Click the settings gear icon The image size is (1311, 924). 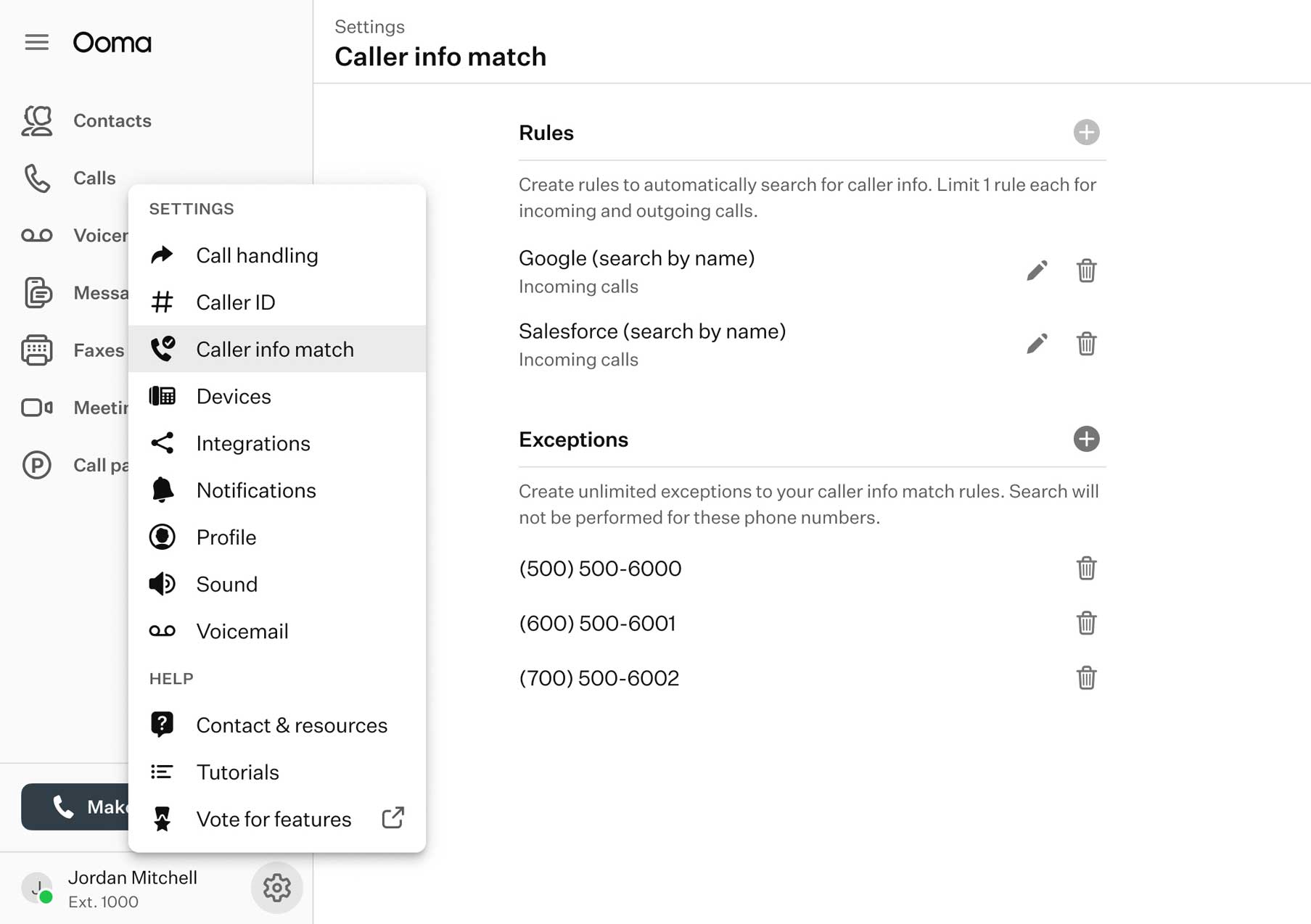276,888
